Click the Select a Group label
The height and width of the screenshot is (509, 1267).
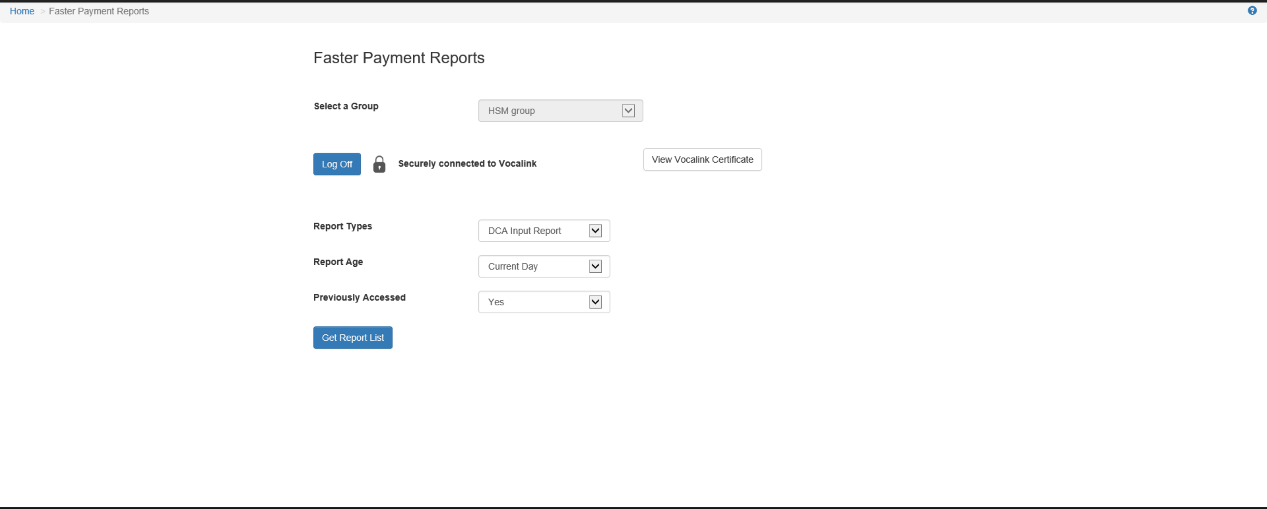tap(346, 106)
